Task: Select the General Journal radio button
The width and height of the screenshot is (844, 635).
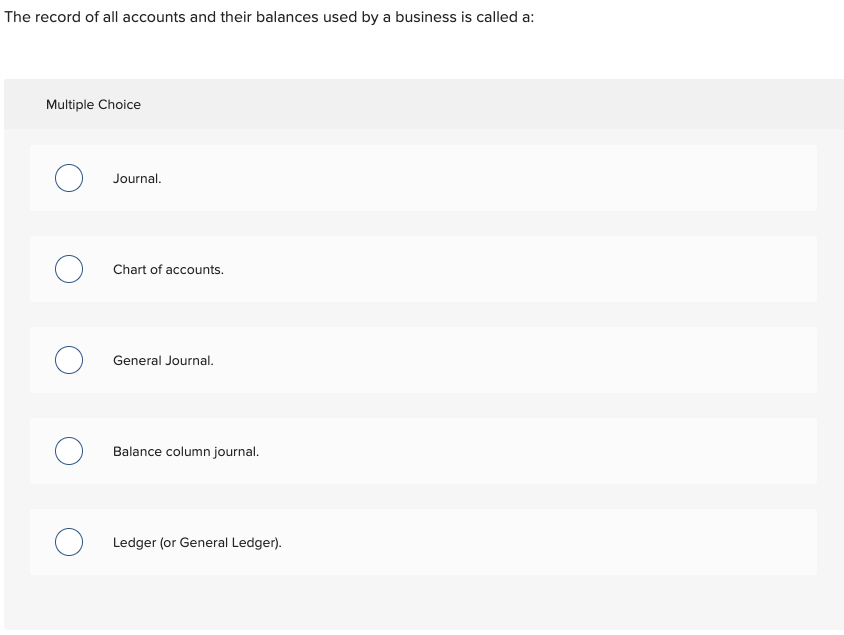Action: [68, 360]
